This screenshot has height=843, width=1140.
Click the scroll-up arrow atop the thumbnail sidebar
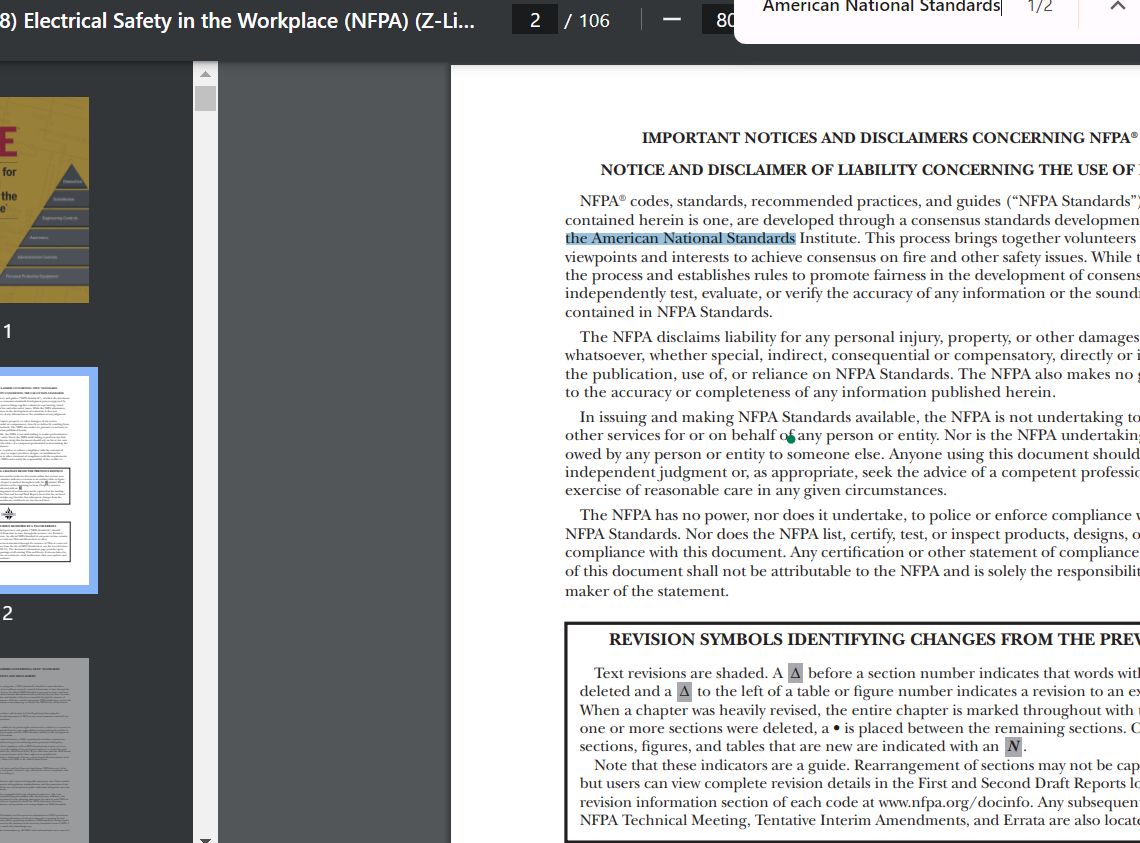204,71
